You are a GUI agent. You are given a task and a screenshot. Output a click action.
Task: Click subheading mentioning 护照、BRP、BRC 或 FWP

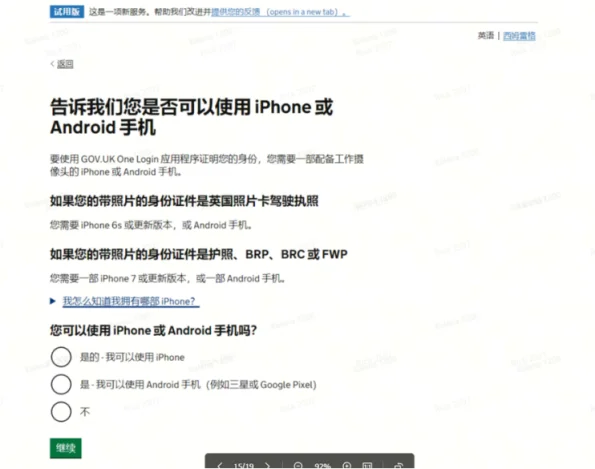(198, 254)
